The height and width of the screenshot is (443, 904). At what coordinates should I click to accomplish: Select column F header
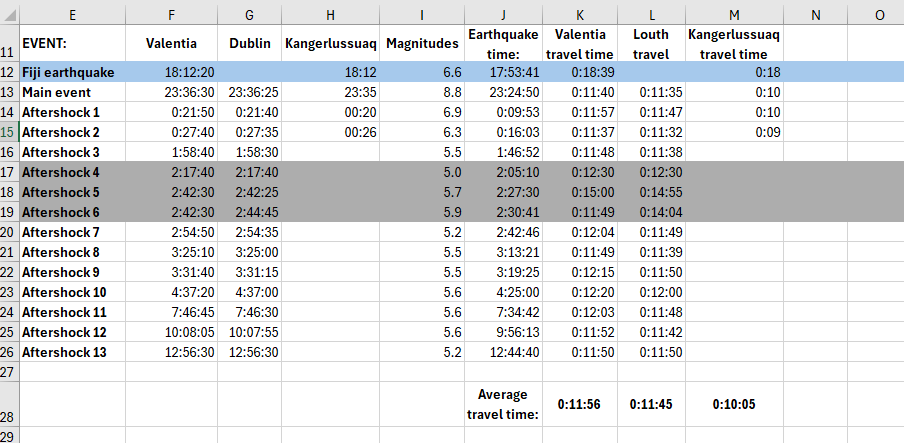pos(171,16)
